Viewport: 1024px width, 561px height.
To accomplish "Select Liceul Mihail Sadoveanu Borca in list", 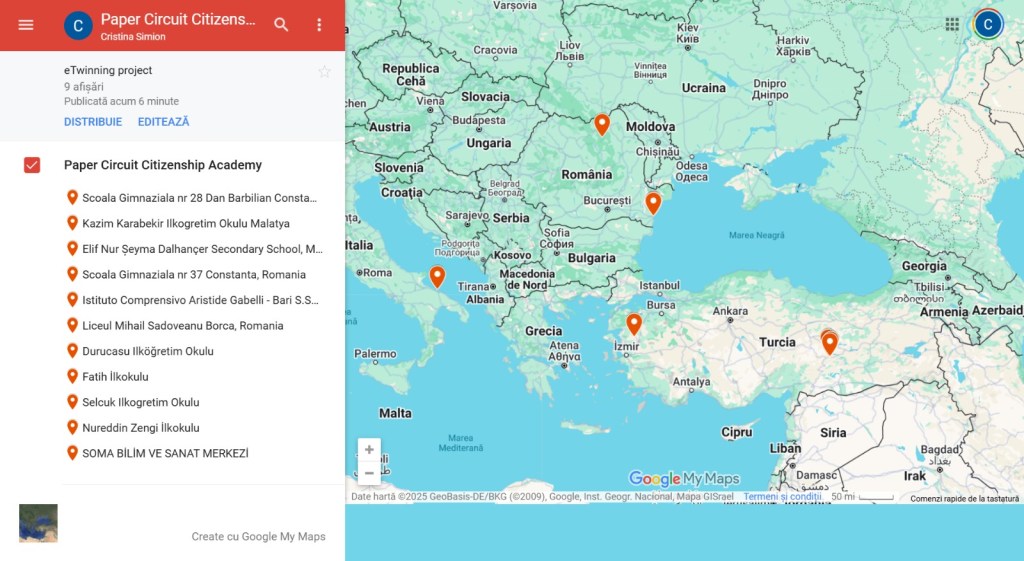I will pos(182,326).
